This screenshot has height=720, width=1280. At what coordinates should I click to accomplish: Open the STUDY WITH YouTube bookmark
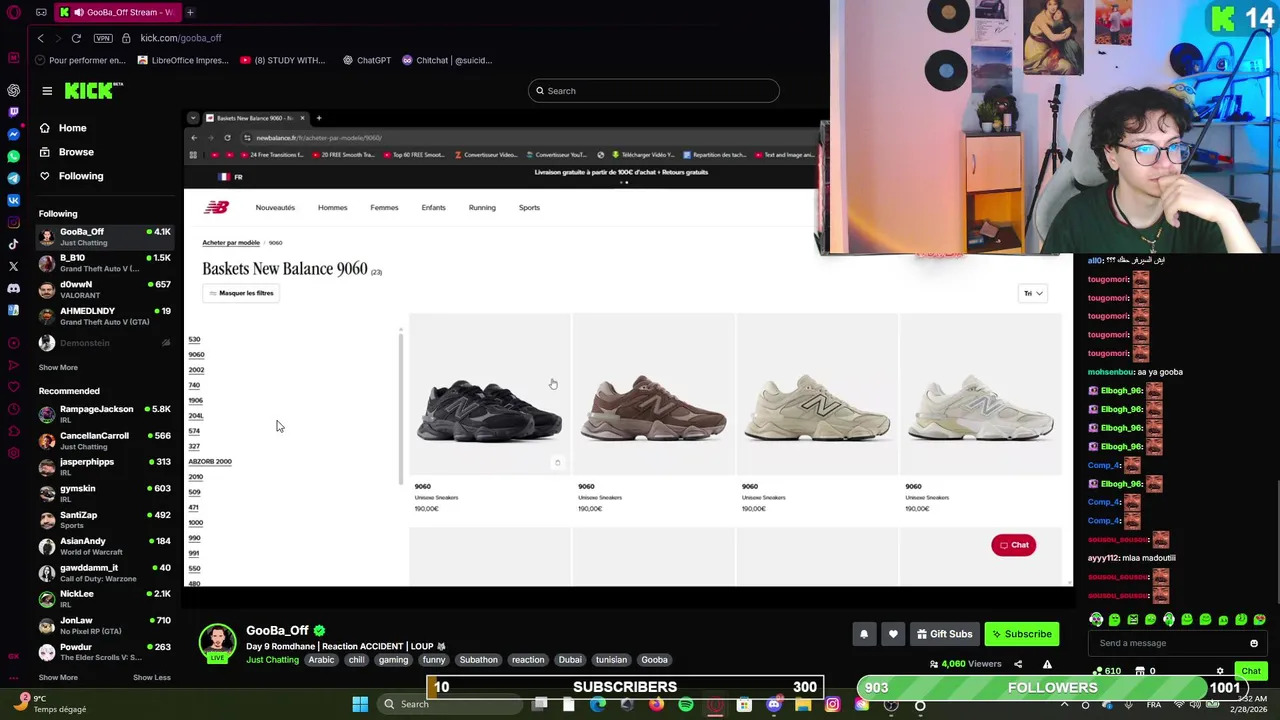pos(283,60)
